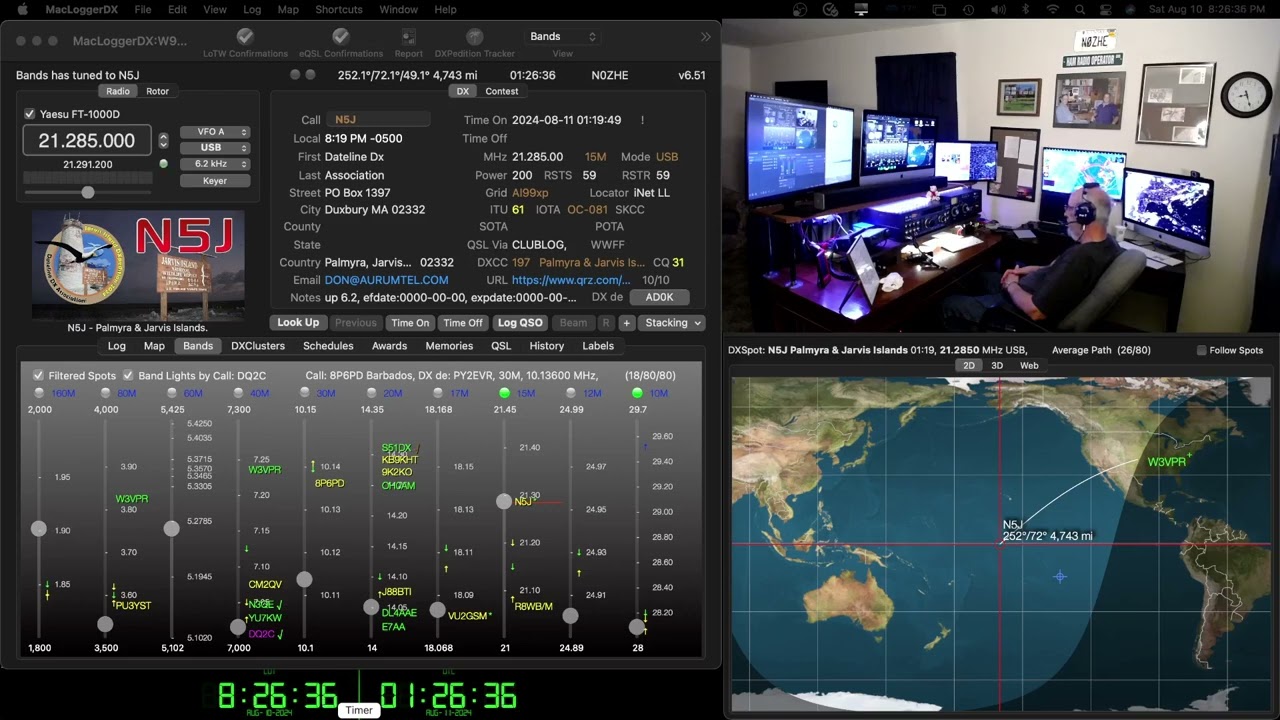Toggle Band Lights by Call checkbox
Viewport: 1280px width, 720px height.
click(128, 376)
